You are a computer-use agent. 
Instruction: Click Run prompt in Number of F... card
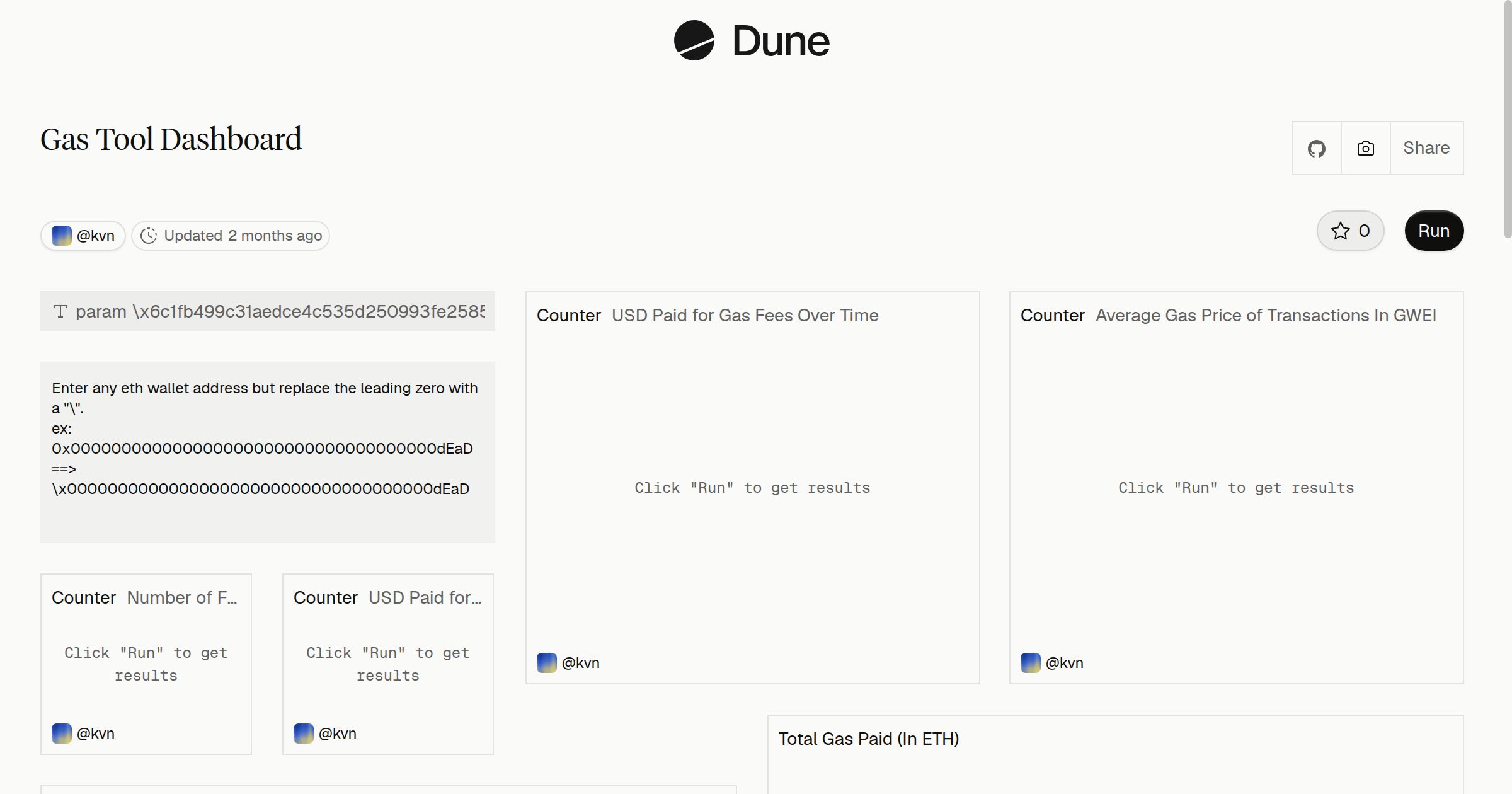coord(146,664)
